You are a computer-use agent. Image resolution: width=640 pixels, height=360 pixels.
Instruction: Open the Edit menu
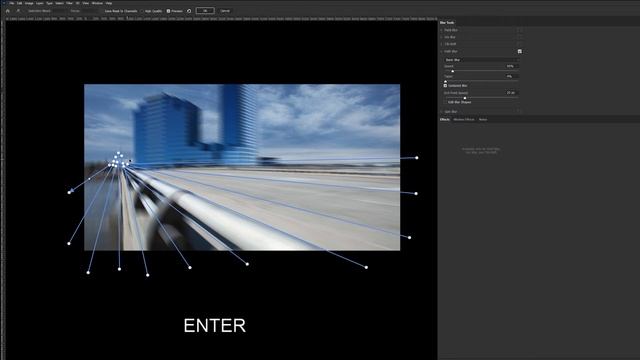(x=19, y=3)
